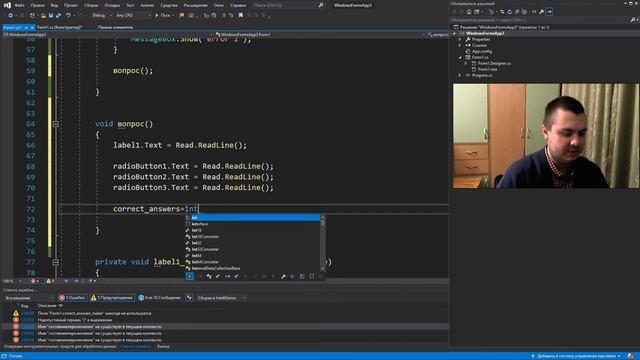Toggle the Ошибки filter in error list
Image resolution: width=640 pixels, height=360 pixels.
pyautogui.click(x=72, y=298)
